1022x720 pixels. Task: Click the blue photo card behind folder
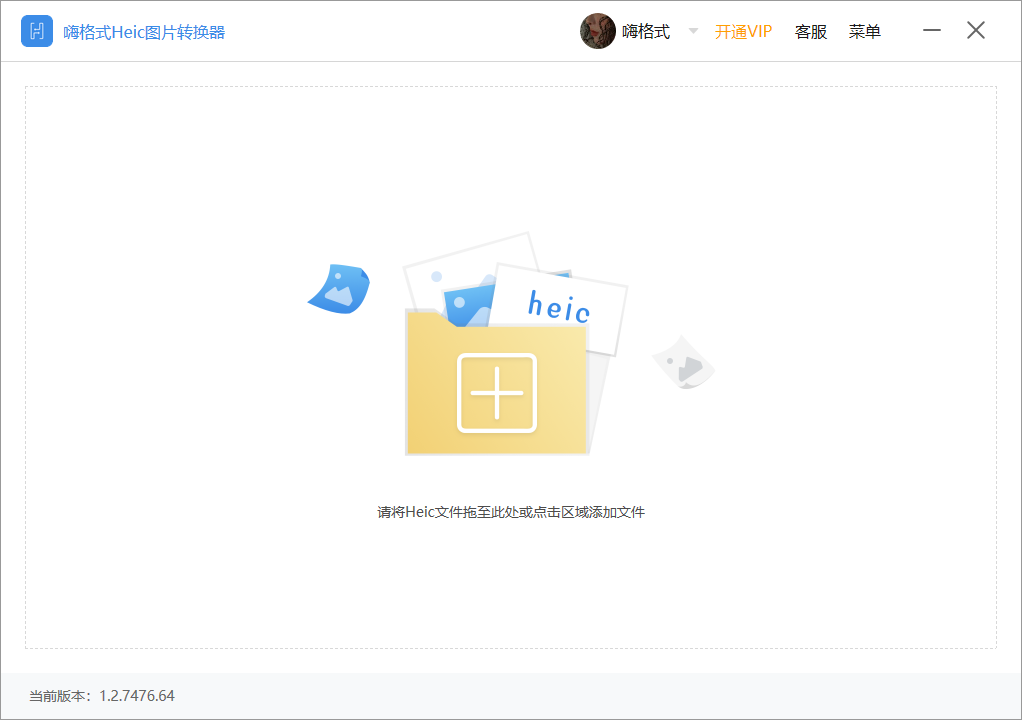point(465,302)
